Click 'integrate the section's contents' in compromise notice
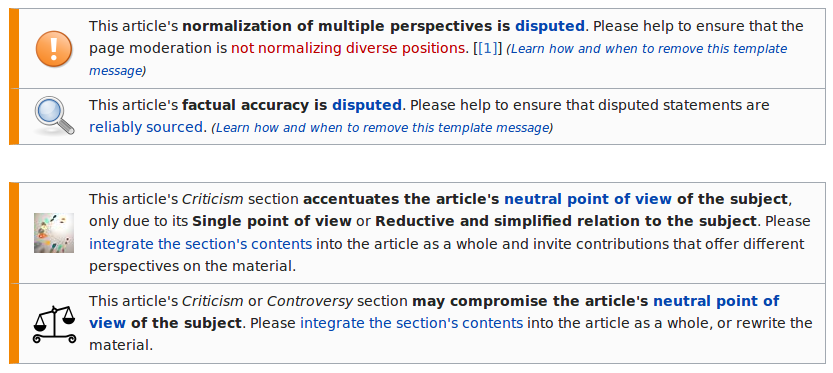This screenshot has height=373, width=833. coord(411,323)
